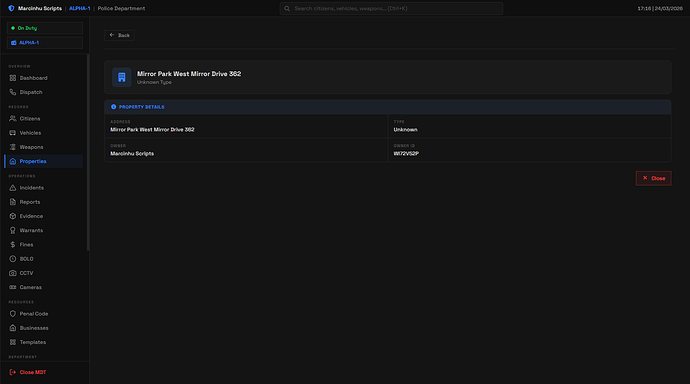Click the Property Details info icon

click(114, 107)
